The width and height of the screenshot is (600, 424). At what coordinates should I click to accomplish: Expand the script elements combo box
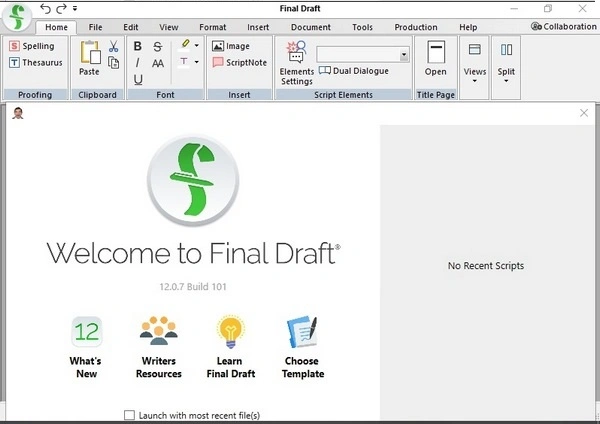[404, 55]
